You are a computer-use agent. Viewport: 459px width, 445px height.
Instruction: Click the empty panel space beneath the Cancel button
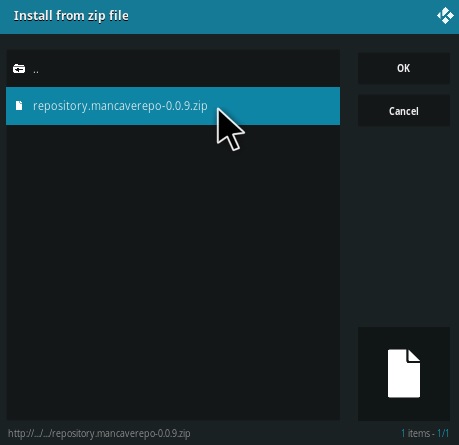pos(404,227)
